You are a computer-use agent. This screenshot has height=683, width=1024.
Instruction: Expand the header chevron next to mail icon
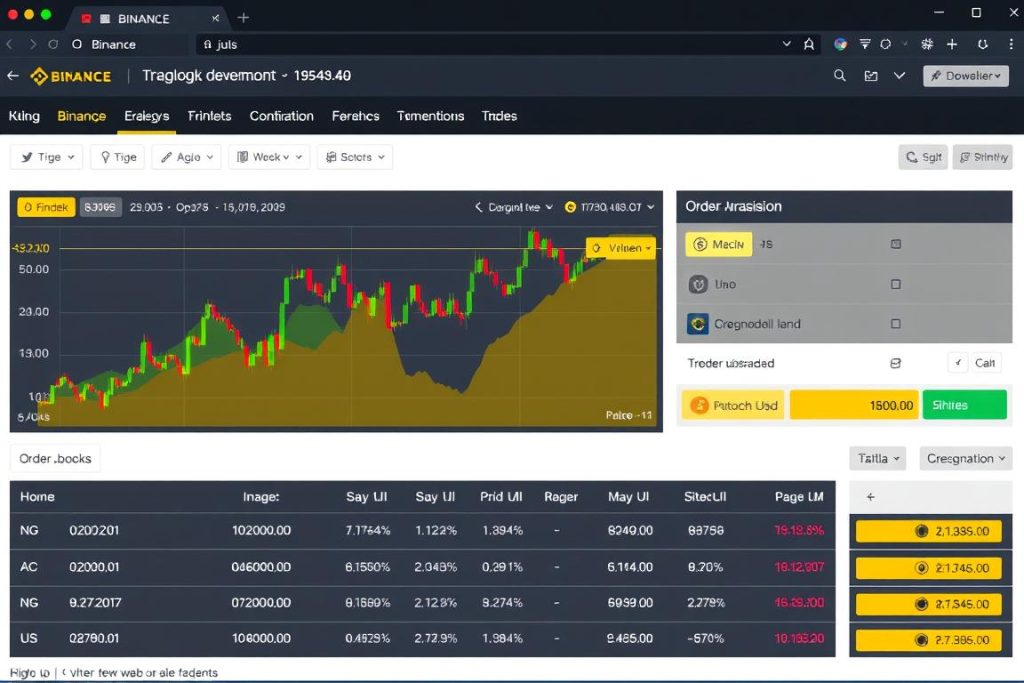tap(900, 76)
